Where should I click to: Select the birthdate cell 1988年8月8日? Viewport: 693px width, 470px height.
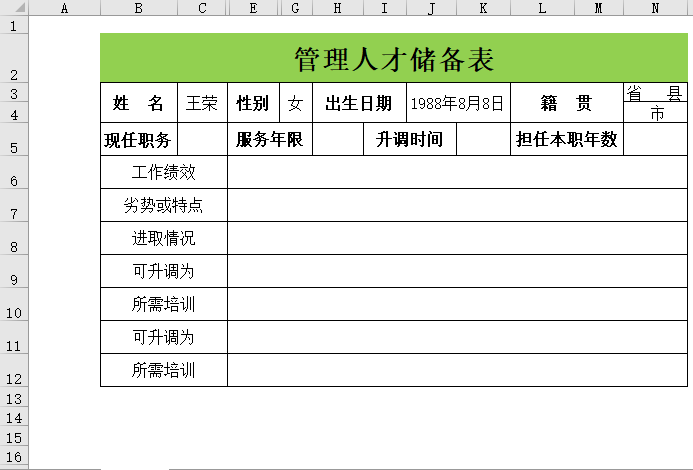pyautogui.click(x=458, y=103)
